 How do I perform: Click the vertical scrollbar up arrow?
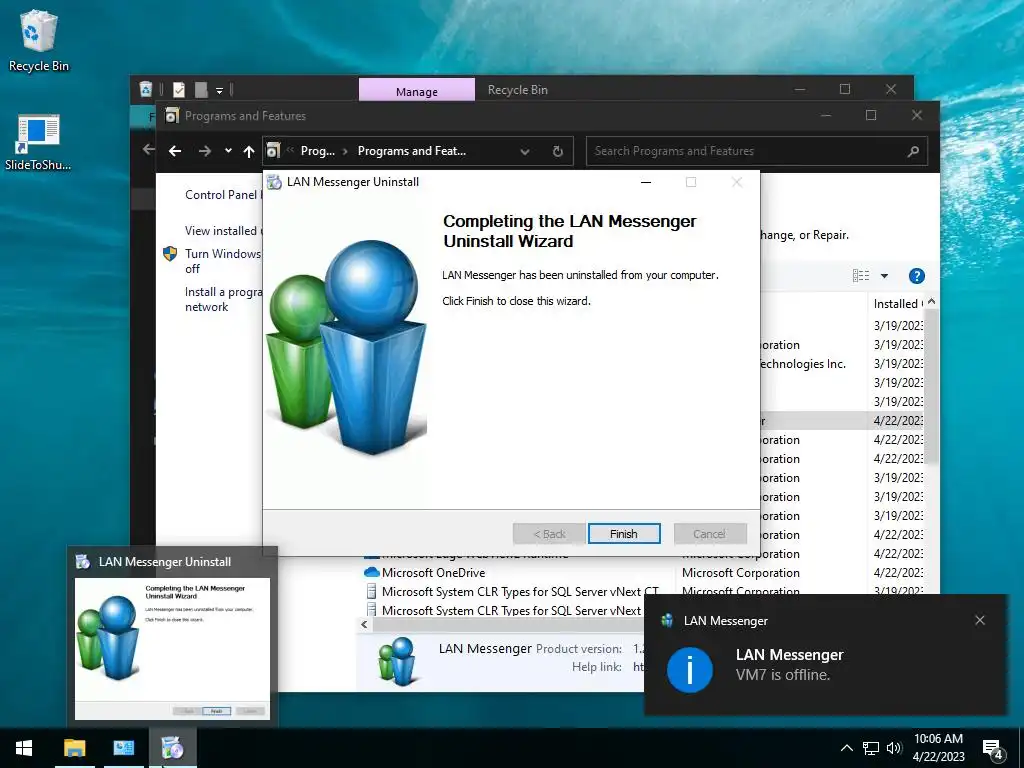pyautogui.click(x=932, y=301)
